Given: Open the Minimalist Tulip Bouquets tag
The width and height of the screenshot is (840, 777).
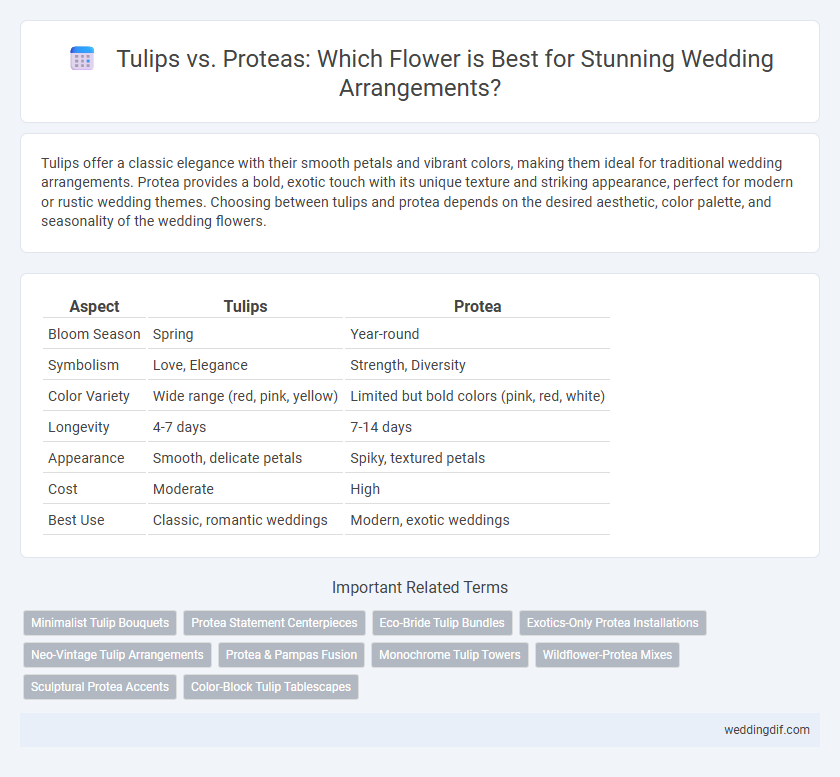Looking at the screenshot, I should 100,623.
